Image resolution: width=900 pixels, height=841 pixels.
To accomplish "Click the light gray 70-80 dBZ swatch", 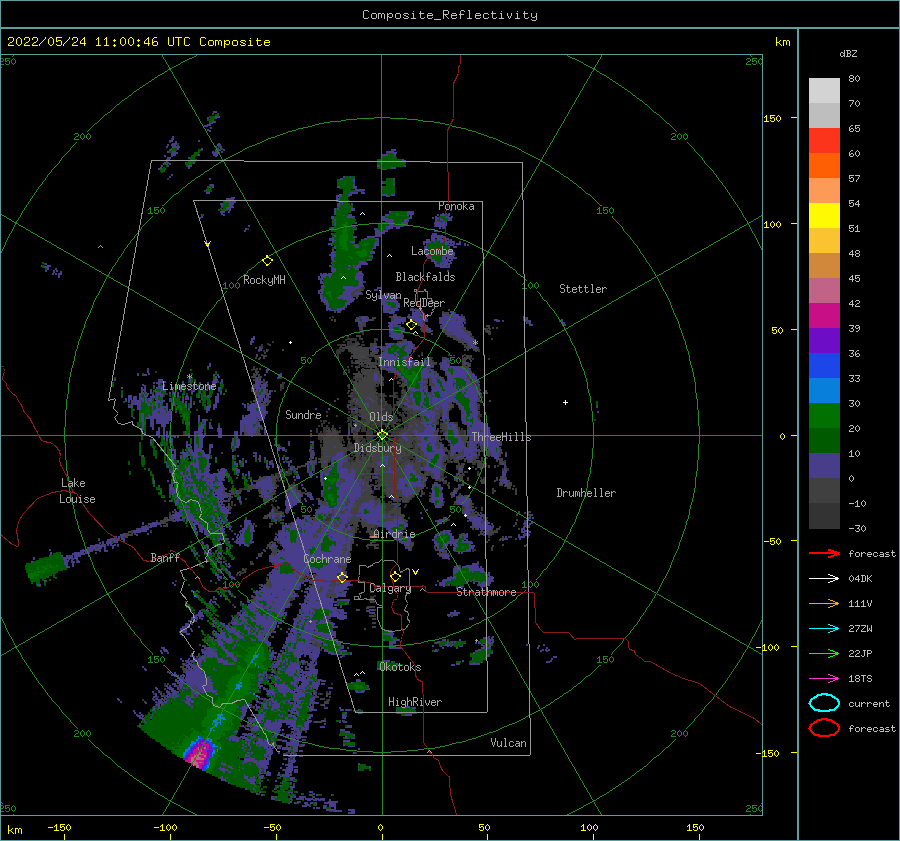I will tap(824, 91).
